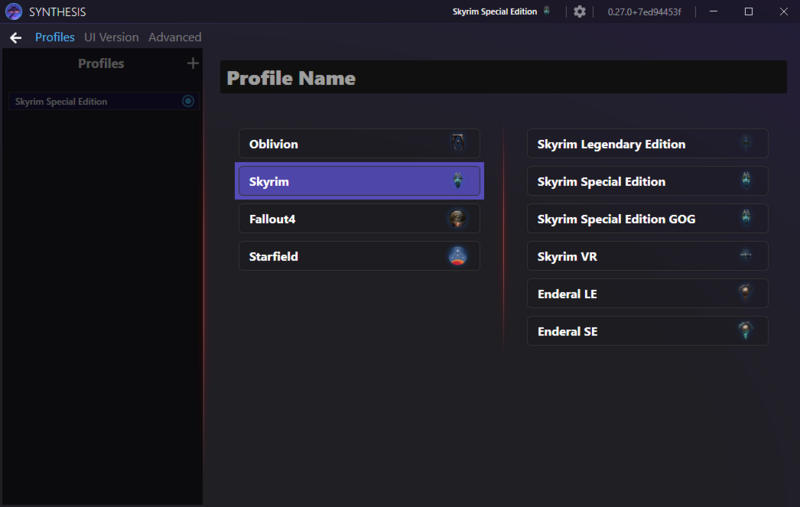
Task: Click the back arrow icon
Action: tap(15, 38)
